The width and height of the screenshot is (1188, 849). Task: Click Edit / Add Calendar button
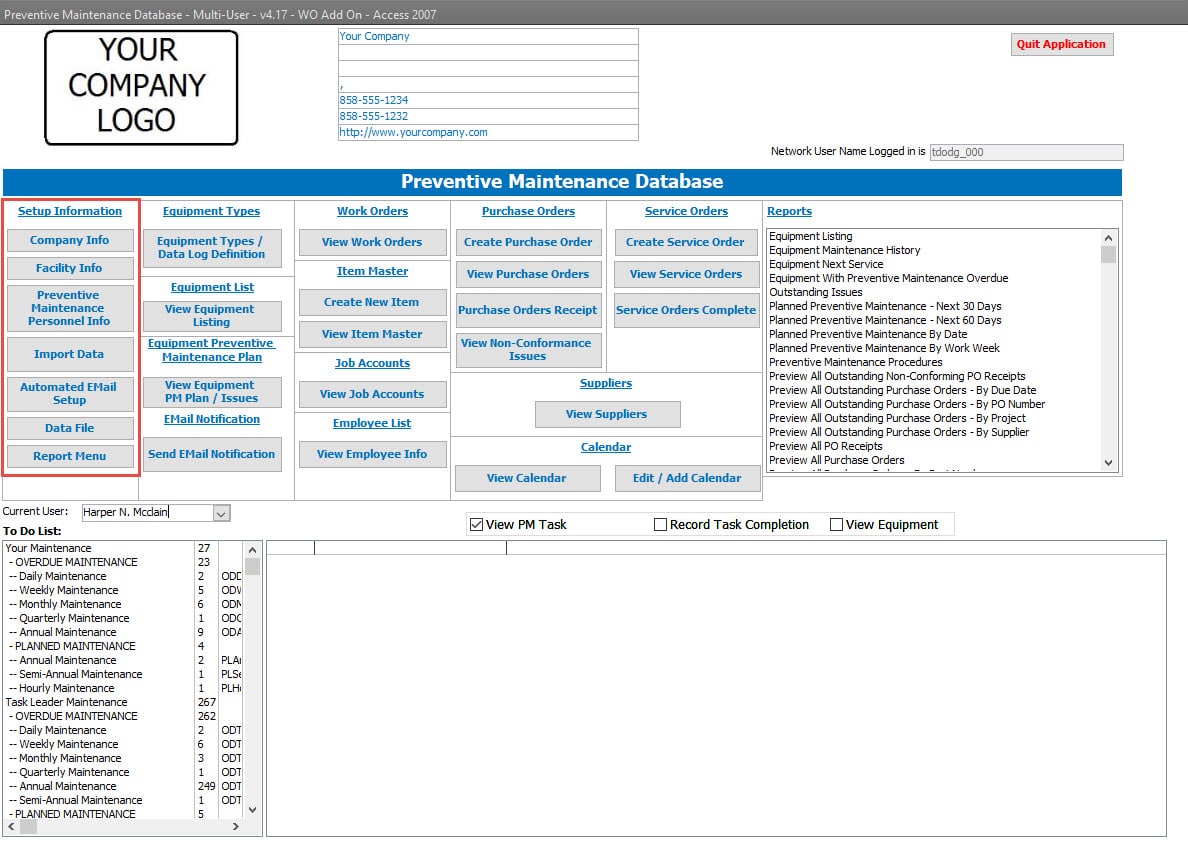(x=687, y=479)
